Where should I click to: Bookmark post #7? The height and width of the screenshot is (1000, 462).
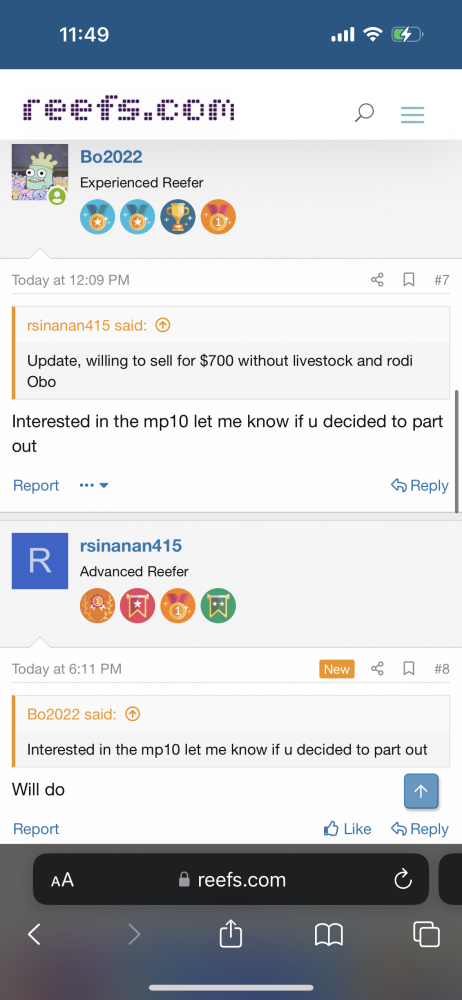409,279
